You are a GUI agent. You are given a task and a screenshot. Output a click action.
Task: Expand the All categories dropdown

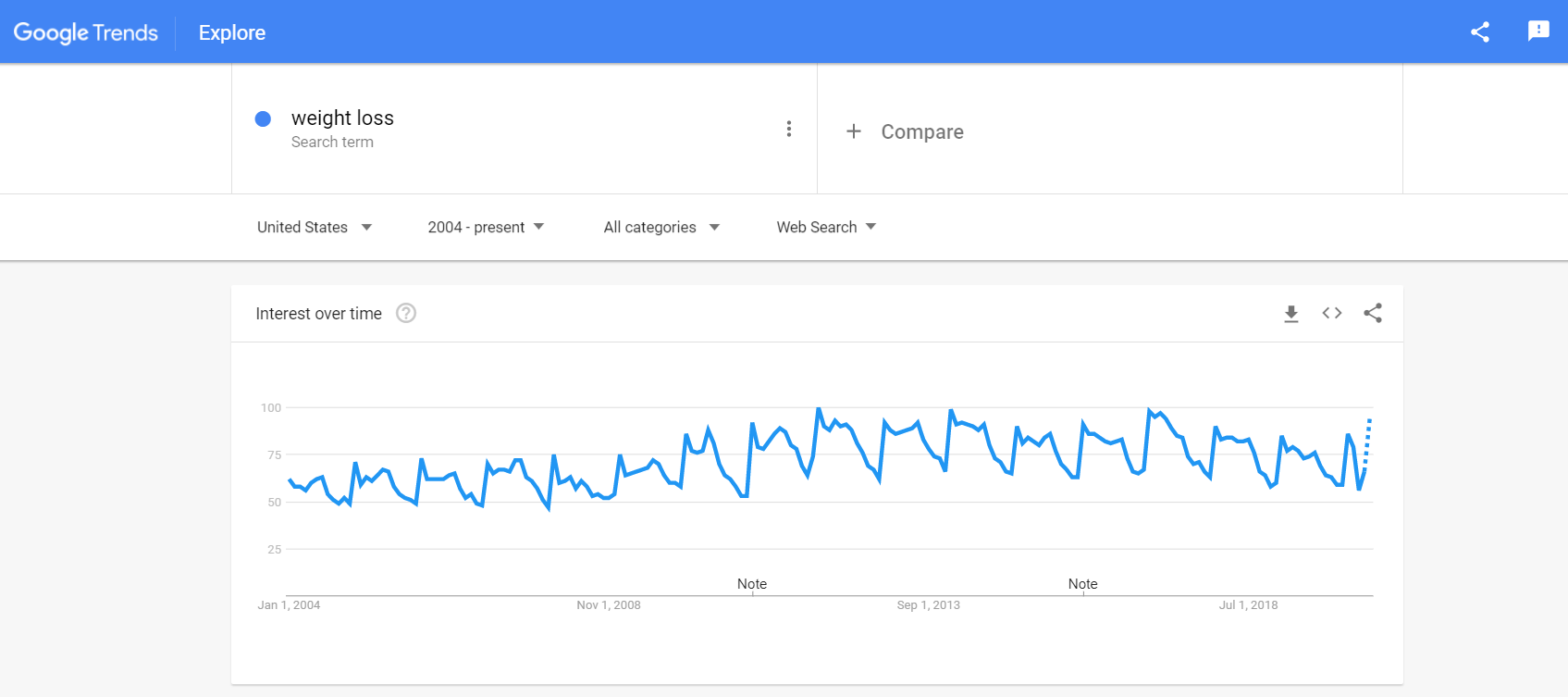tap(661, 227)
